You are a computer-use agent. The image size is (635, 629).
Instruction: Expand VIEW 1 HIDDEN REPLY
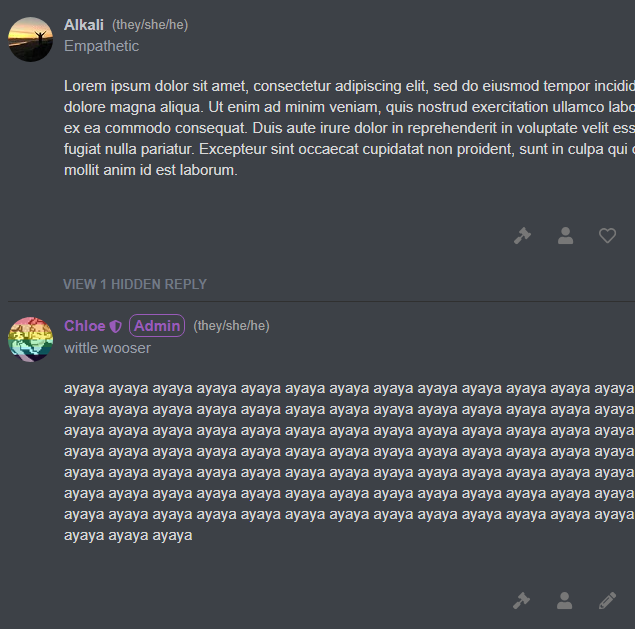click(x=135, y=284)
